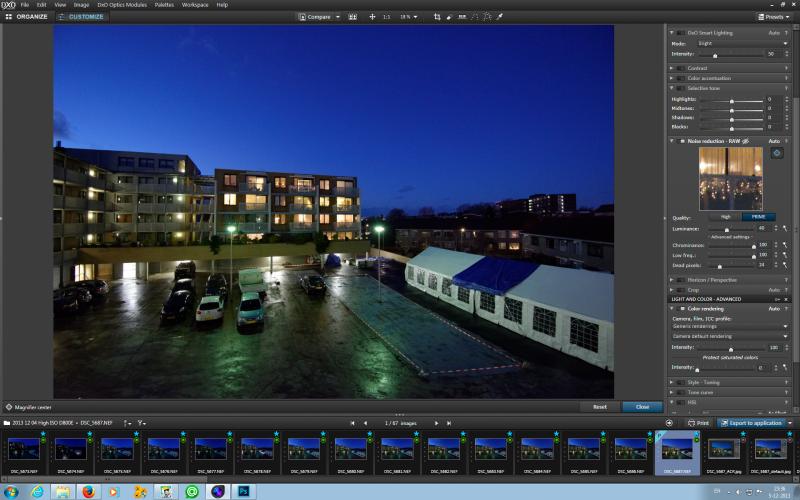Open Photoshop from the taskbar
This screenshot has width=800, height=500.
(243, 492)
